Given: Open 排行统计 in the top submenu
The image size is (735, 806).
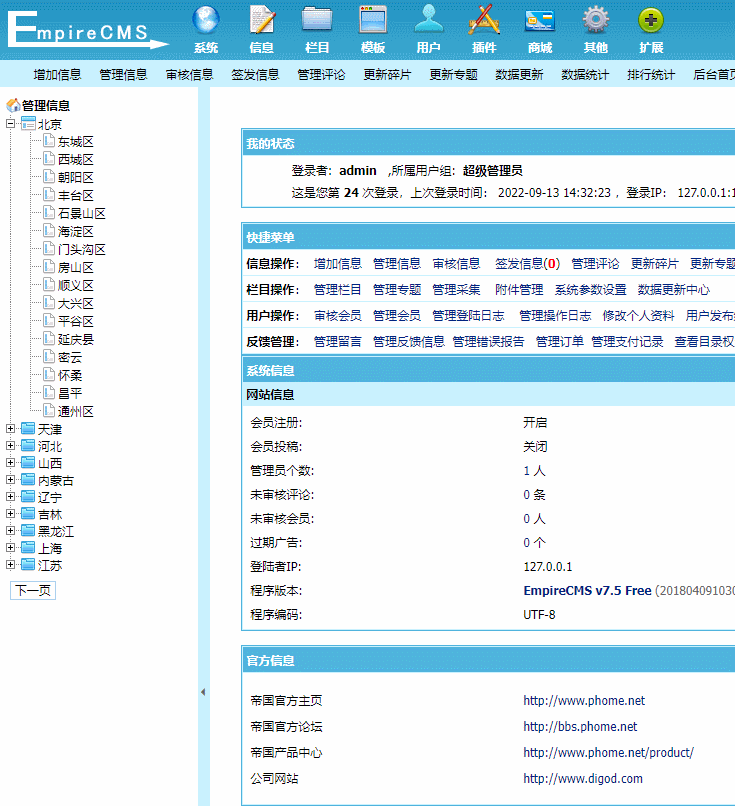Looking at the screenshot, I should (651, 75).
